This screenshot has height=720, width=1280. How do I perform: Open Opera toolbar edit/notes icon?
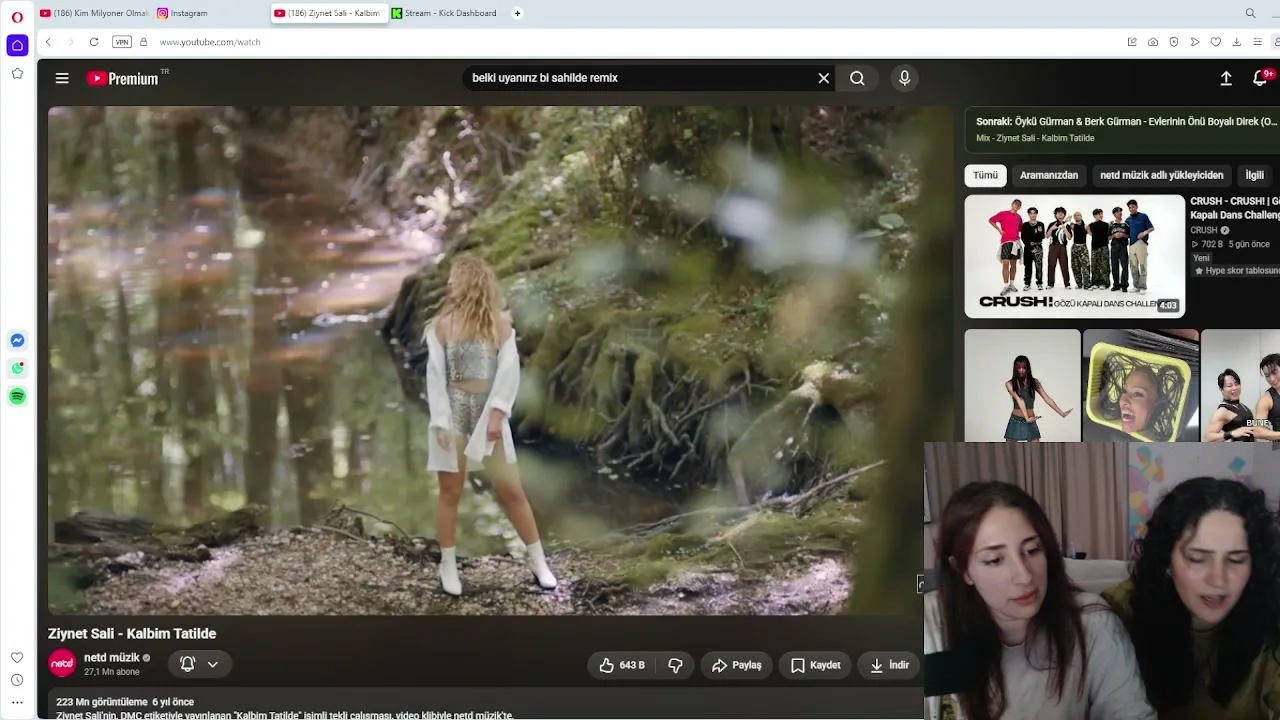1132,42
